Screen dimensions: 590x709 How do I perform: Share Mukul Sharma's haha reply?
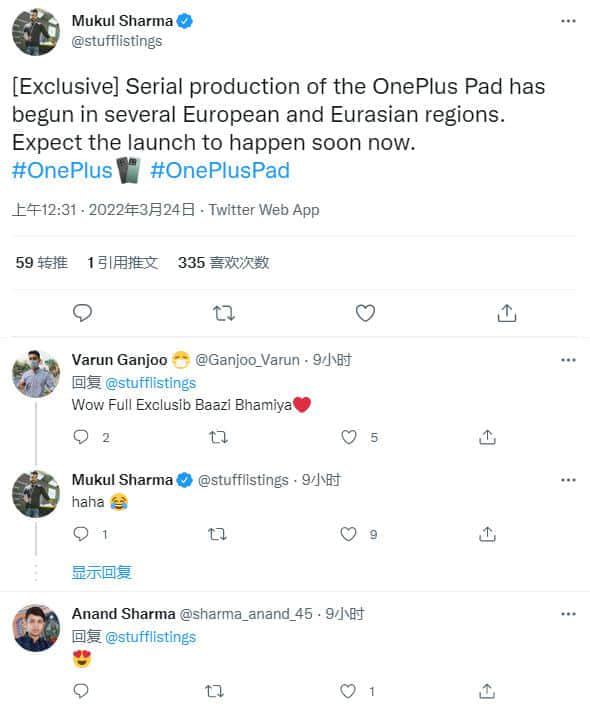pyautogui.click(x=487, y=534)
